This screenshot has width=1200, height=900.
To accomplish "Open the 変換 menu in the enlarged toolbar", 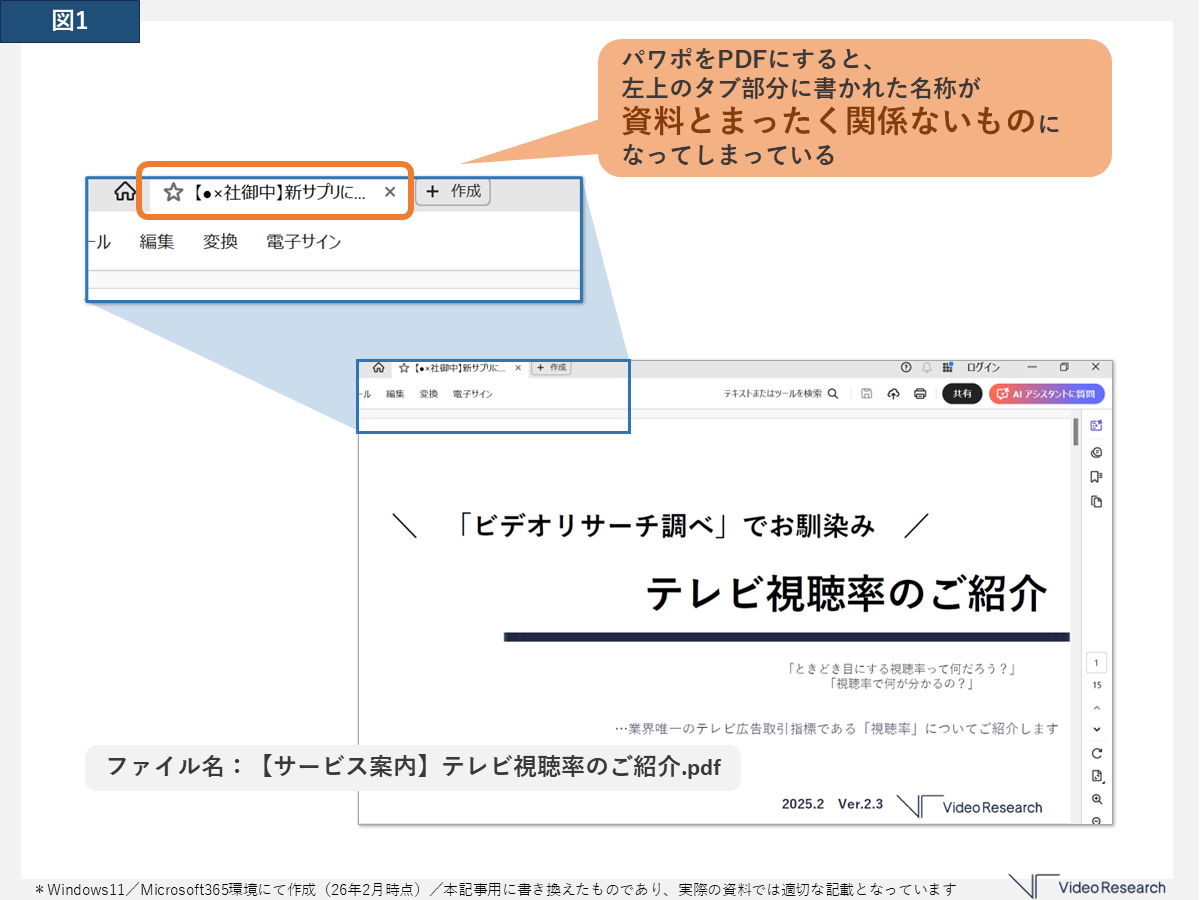I will 220,242.
